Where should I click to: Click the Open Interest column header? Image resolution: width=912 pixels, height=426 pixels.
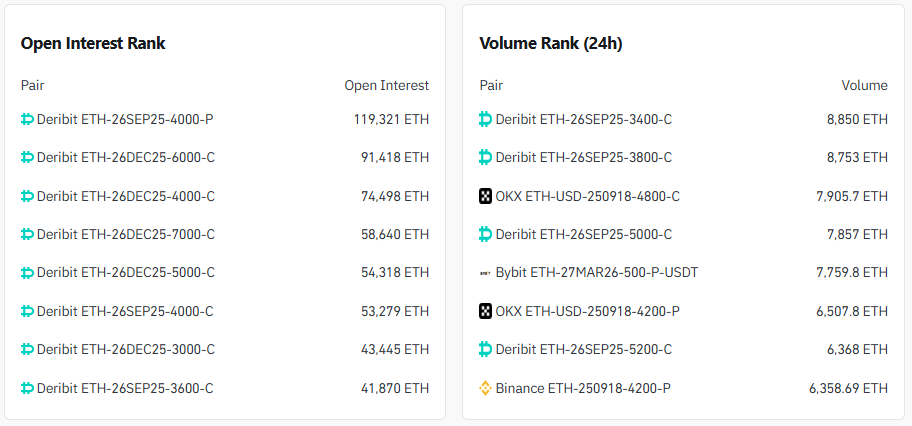click(x=387, y=86)
